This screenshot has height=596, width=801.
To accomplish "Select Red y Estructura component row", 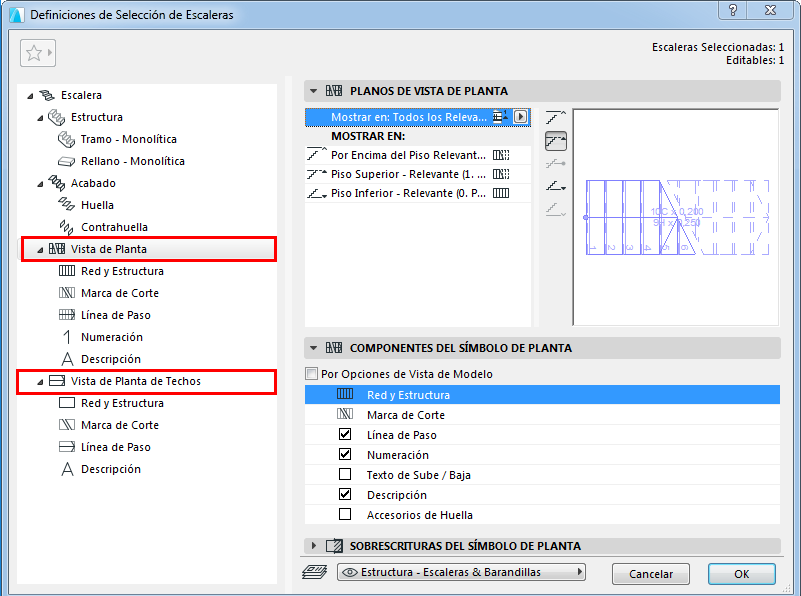I will (x=542, y=395).
